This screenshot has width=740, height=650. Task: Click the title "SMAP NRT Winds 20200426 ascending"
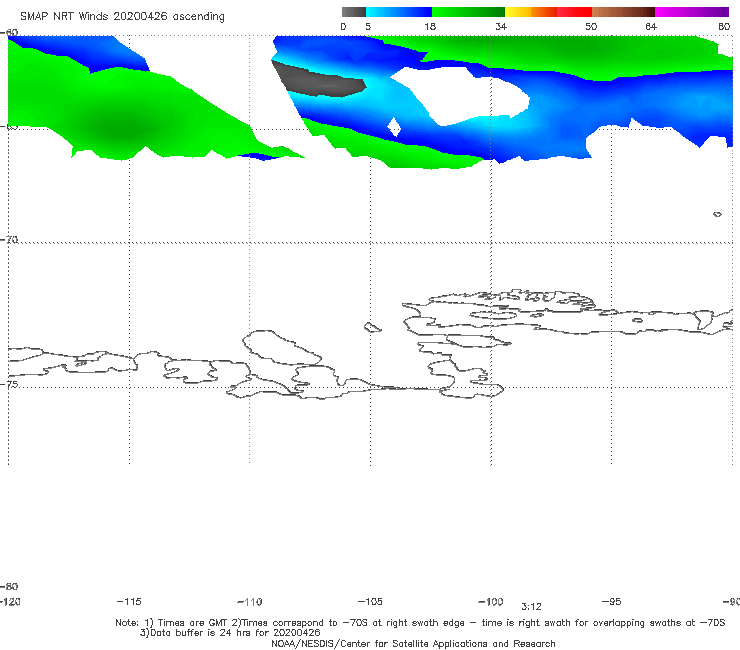[122, 16]
